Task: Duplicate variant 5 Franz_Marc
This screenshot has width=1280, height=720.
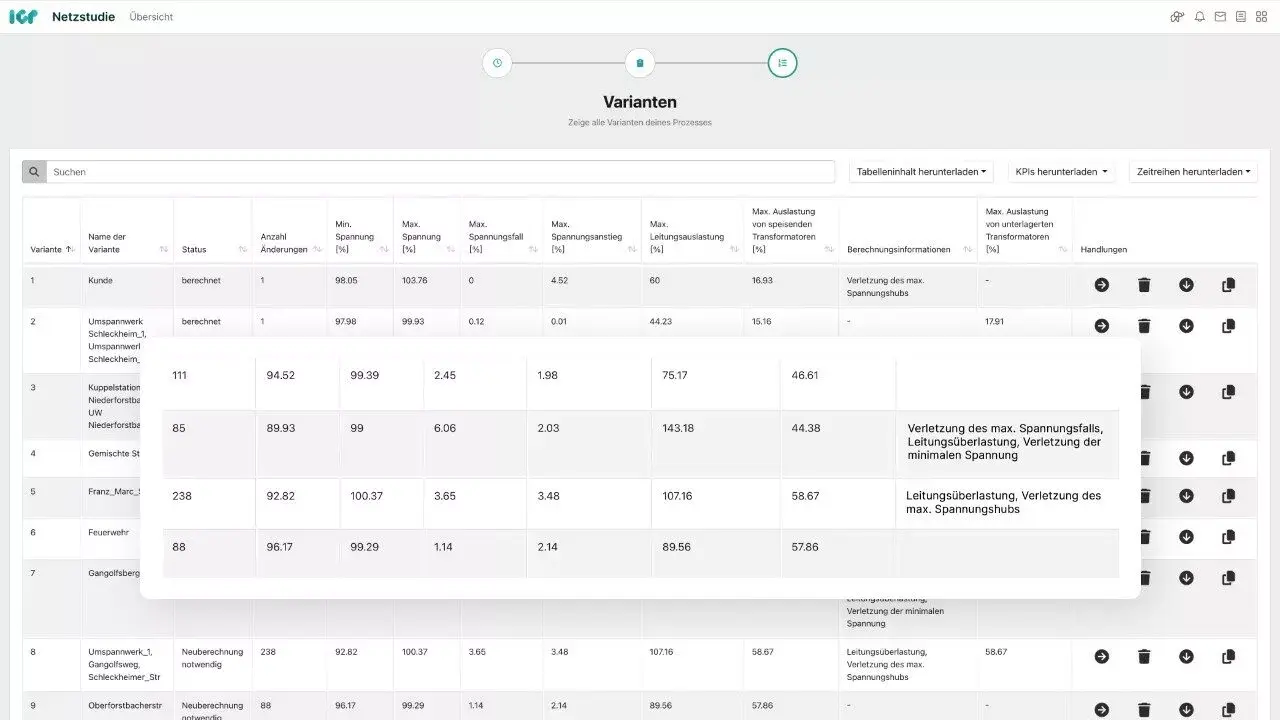Action: tap(1229, 497)
